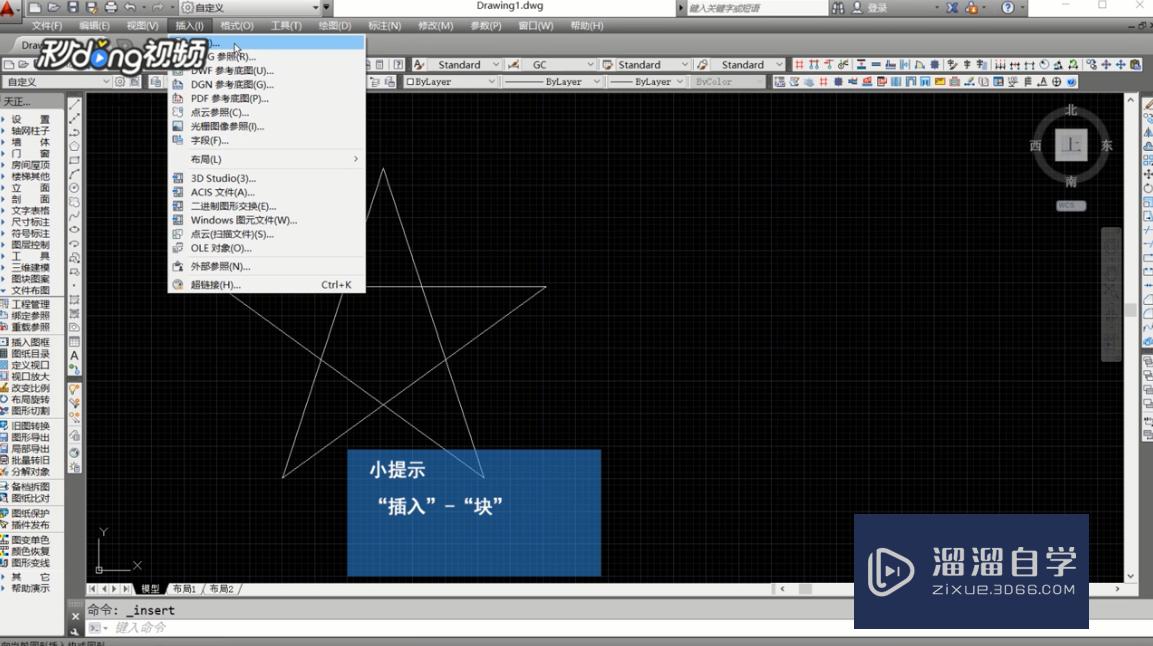
Task: Click the Undo arrow icon
Action: click(x=130, y=7)
